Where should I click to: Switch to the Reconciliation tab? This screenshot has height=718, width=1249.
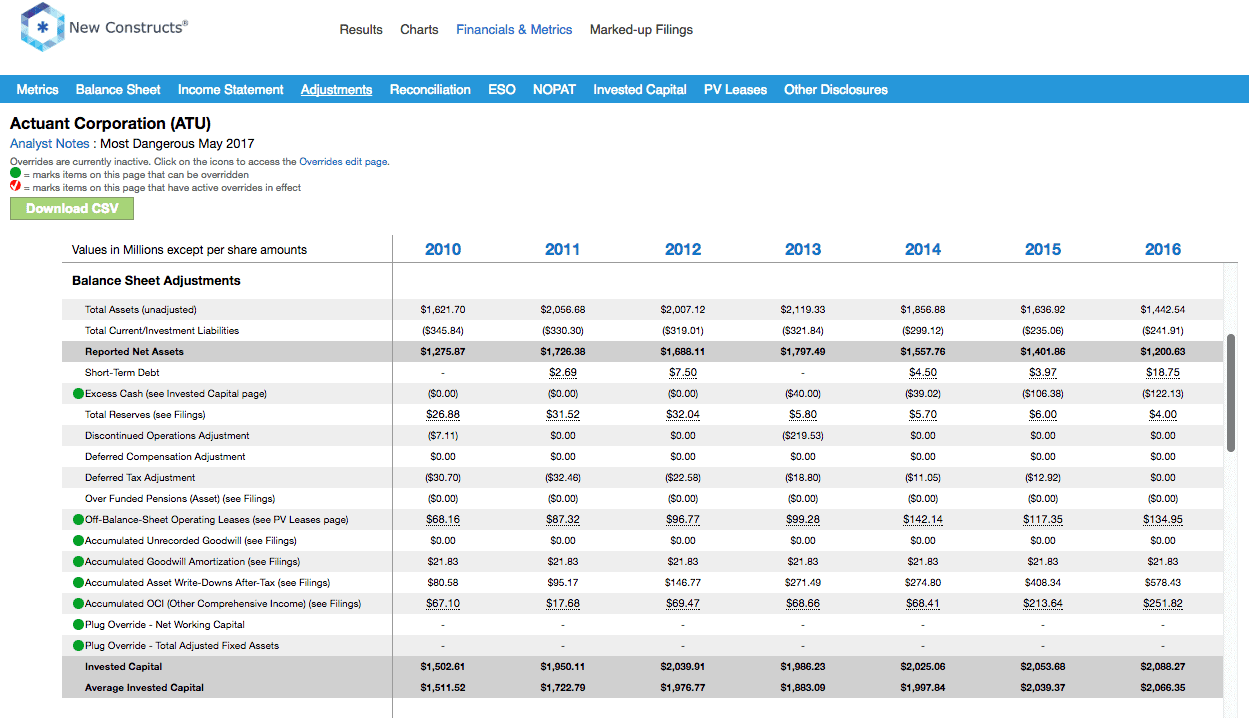point(430,90)
